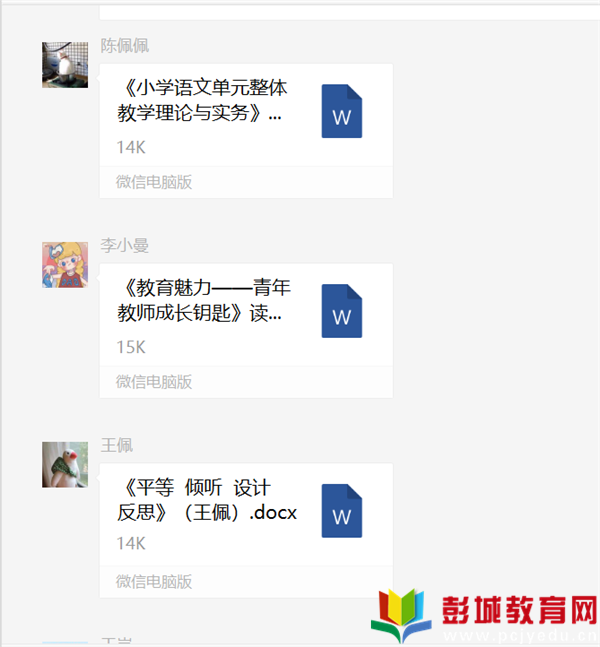Click 微信电脑版 label under 李小曼's file
The image size is (600, 647).
point(154,382)
